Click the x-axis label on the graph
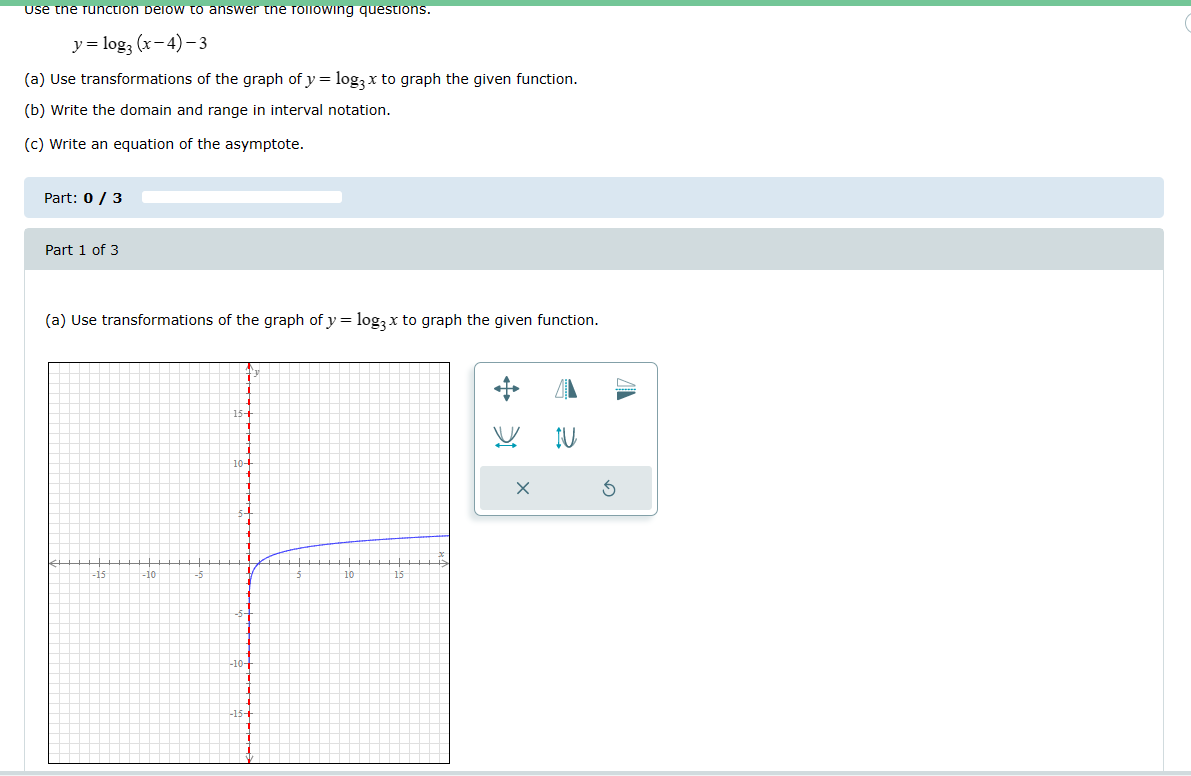This screenshot has width=1191, height=776. click(x=440, y=556)
